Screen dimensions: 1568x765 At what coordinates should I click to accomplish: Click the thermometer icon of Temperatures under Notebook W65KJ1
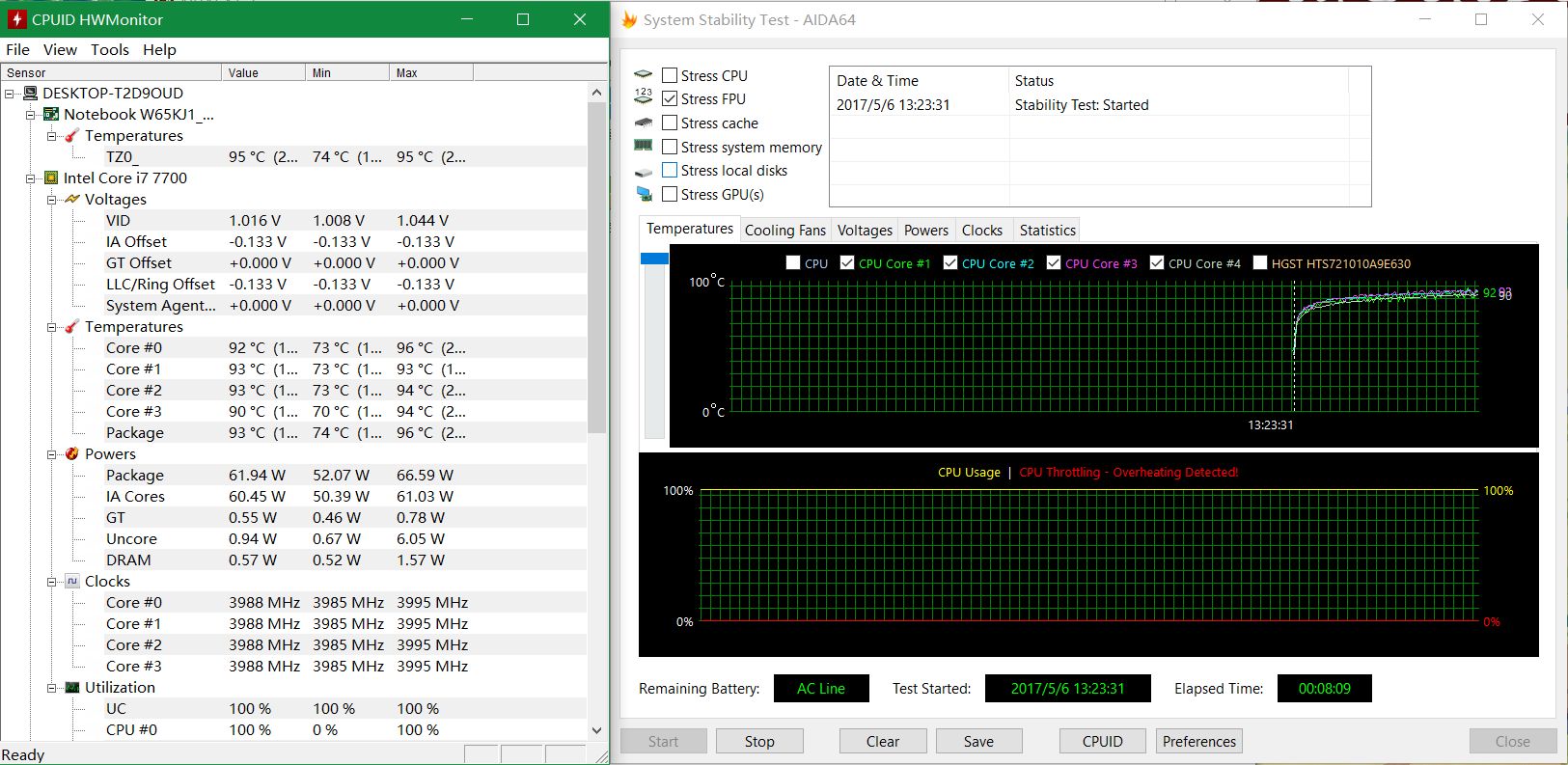72,136
